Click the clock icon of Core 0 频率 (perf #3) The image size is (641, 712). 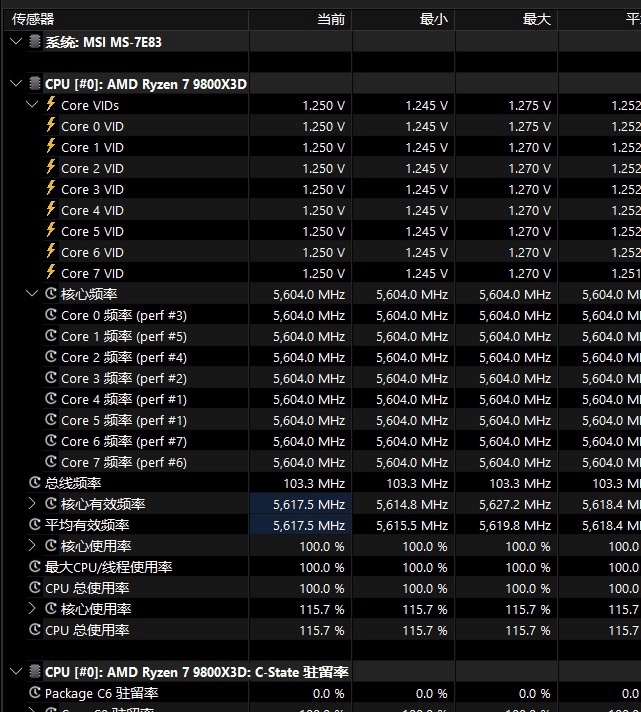coord(51,315)
